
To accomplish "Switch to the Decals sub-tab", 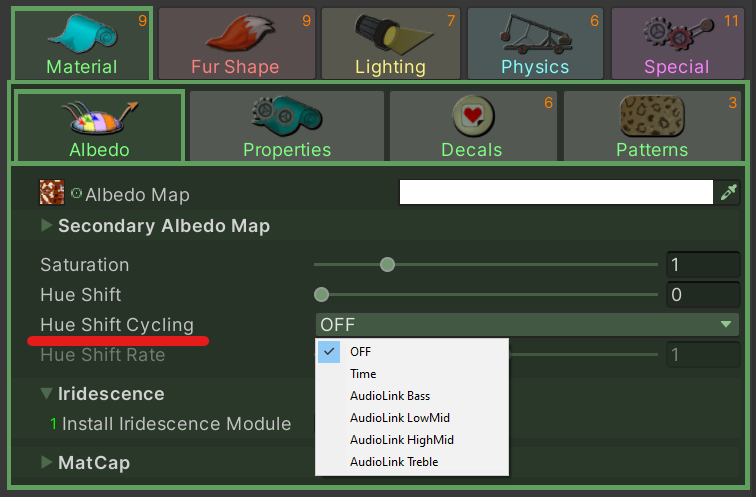I will (x=473, y=126).
